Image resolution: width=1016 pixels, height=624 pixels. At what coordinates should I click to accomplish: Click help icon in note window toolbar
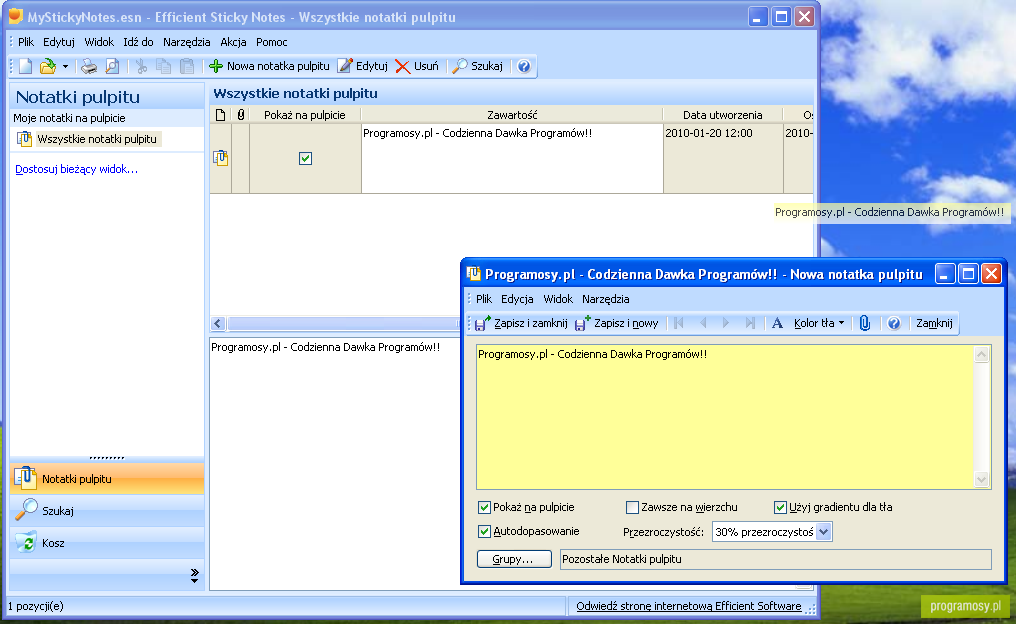point(894,323)
